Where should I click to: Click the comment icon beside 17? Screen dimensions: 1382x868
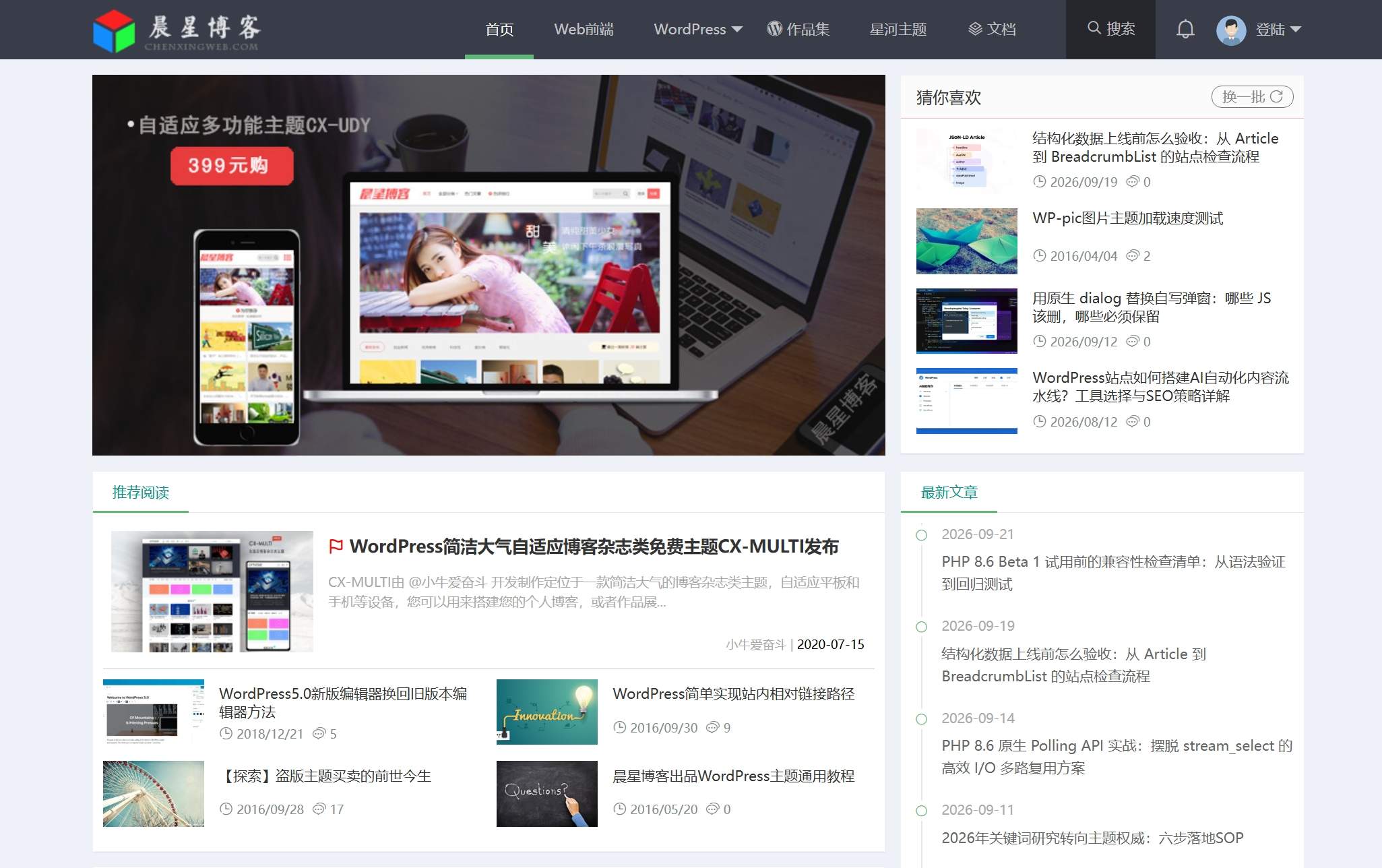pyautogui.click(x=319, y=809)
